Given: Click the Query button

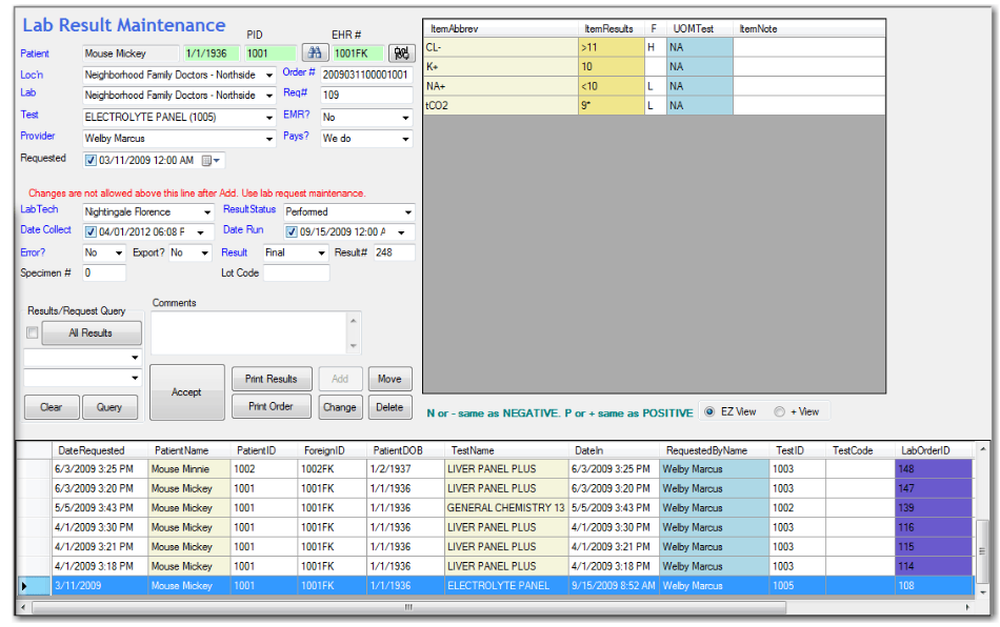Looking at the screenshot, I should (110, 407).
